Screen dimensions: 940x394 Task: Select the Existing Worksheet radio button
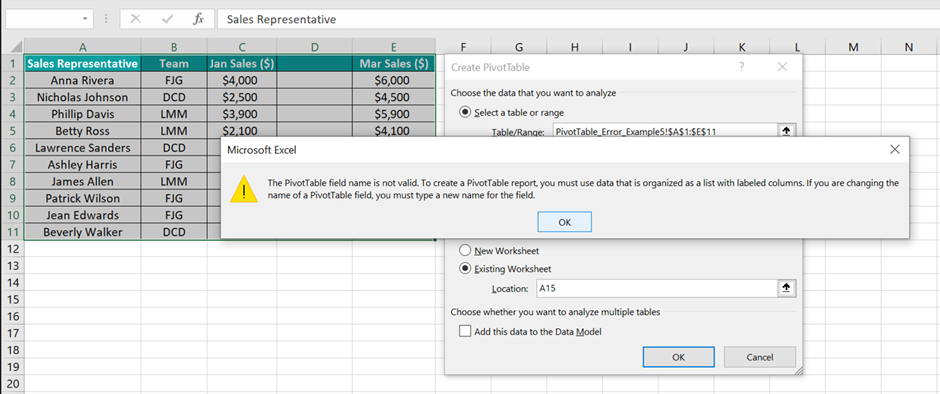pos(465,269)
